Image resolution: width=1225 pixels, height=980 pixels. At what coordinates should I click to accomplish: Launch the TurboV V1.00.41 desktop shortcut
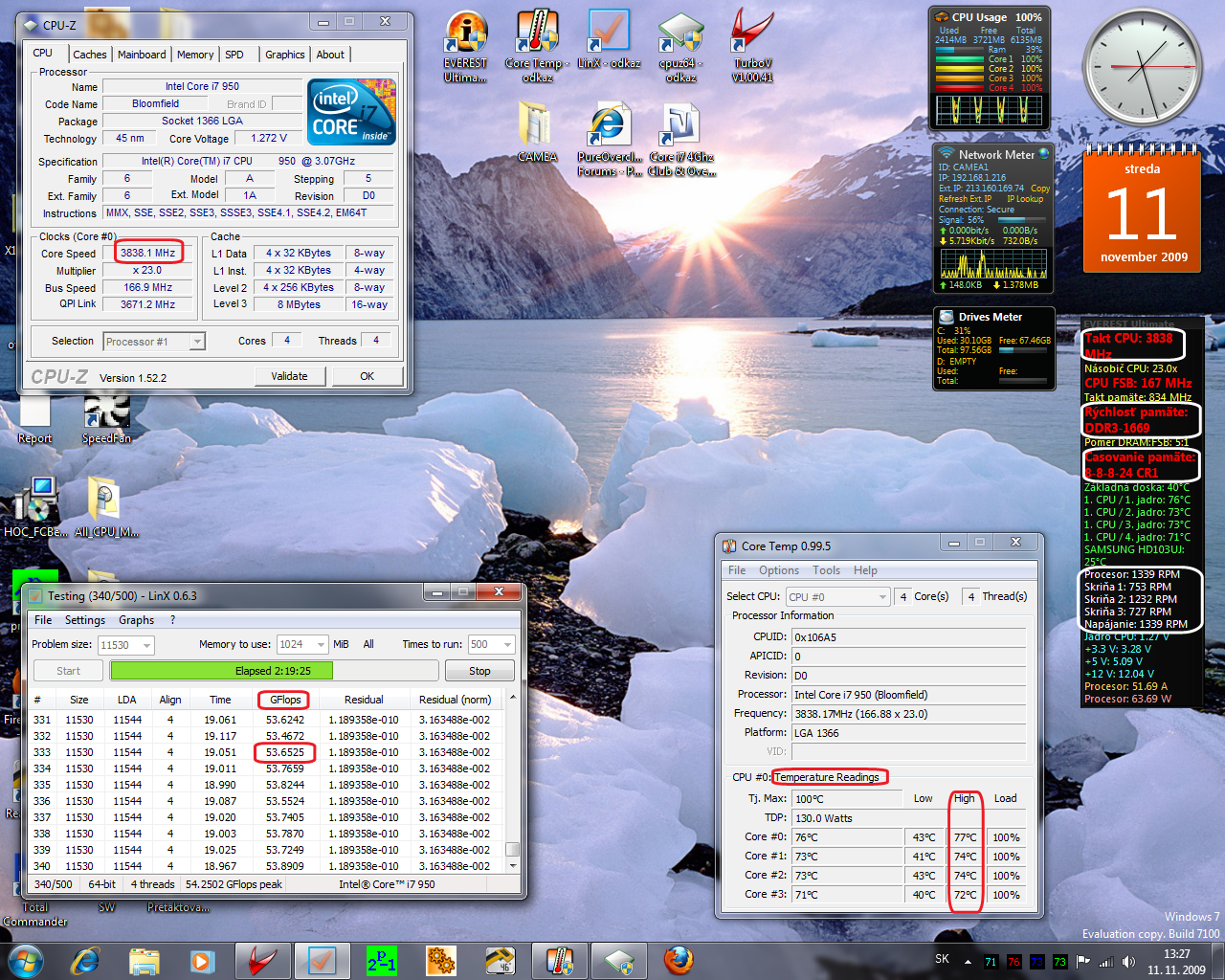coord(752,45)
